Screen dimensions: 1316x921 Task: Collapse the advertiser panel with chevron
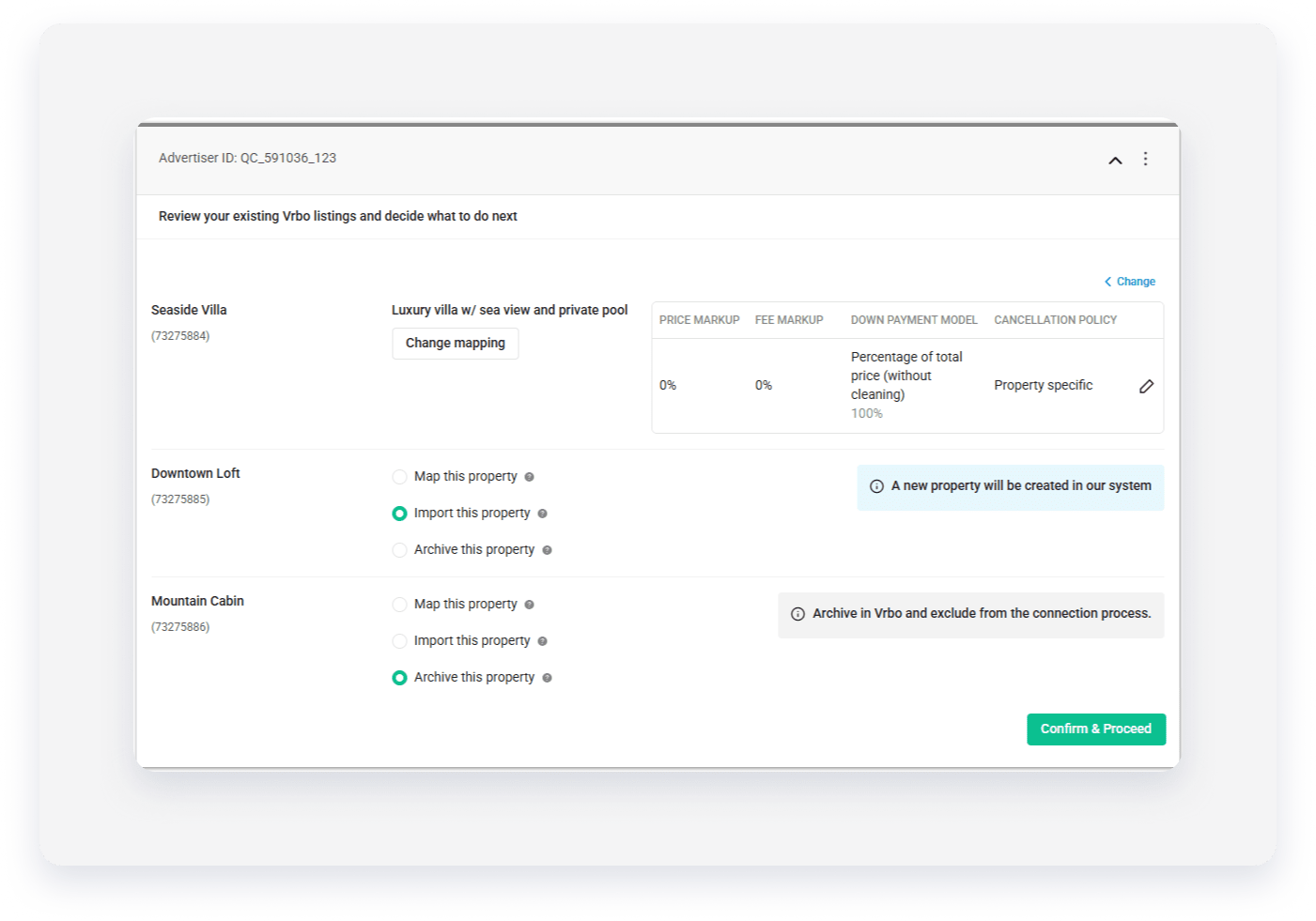(x=1115, y=161)
